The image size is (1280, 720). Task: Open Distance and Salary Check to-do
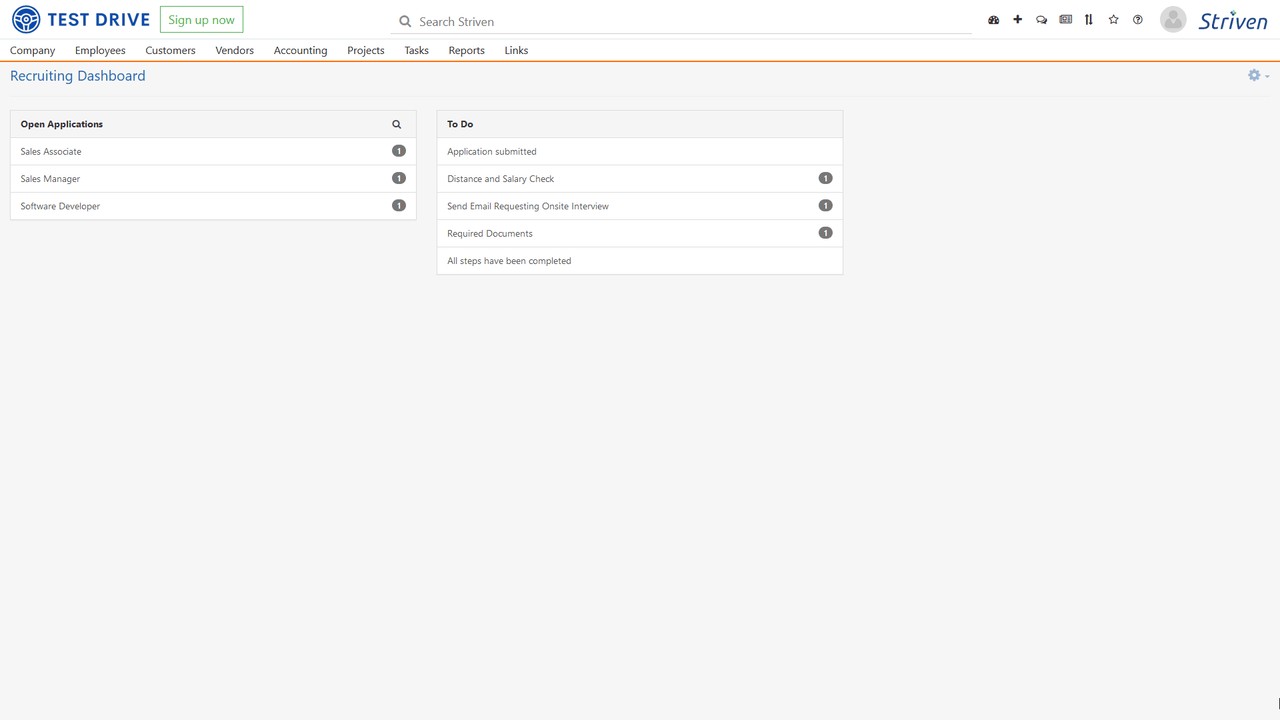500,179
